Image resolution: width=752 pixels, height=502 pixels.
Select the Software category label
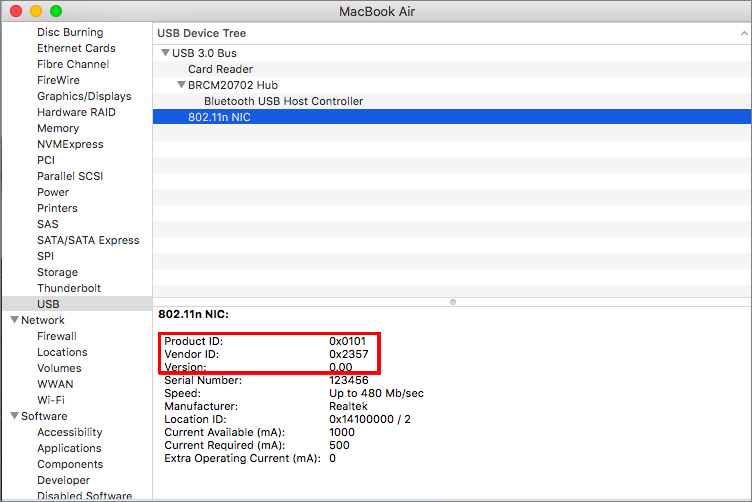click(x=44, y=416)
